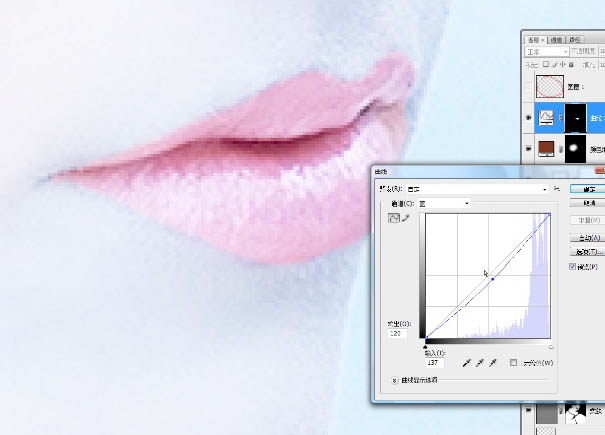The image size is (605, 435).
Task: Switch to the Layers tab
Action: pos(534,40)
